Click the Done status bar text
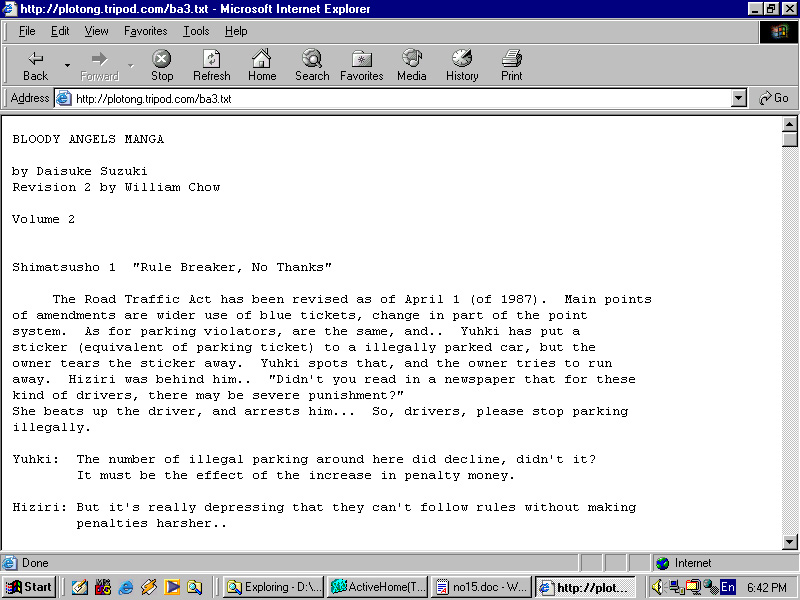This screenshot has width=800, height=600. tap(35, 563)
